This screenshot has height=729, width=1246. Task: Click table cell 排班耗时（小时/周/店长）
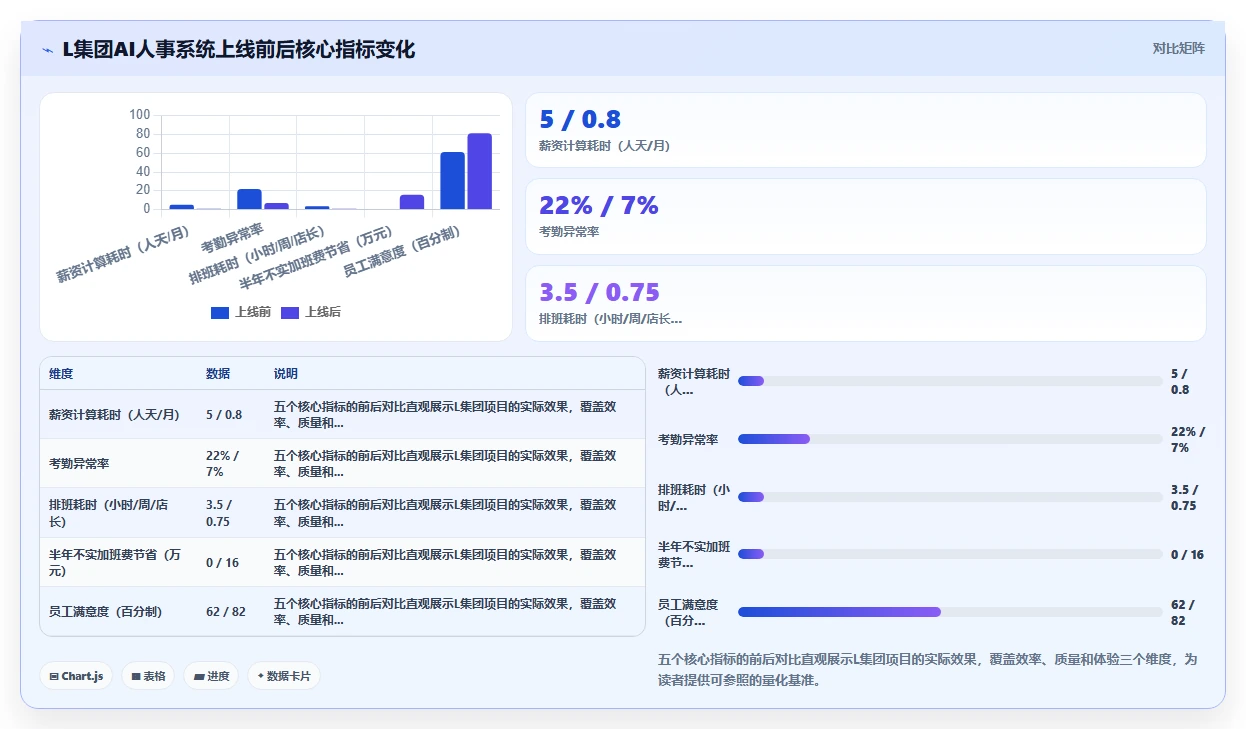point(118,513)
